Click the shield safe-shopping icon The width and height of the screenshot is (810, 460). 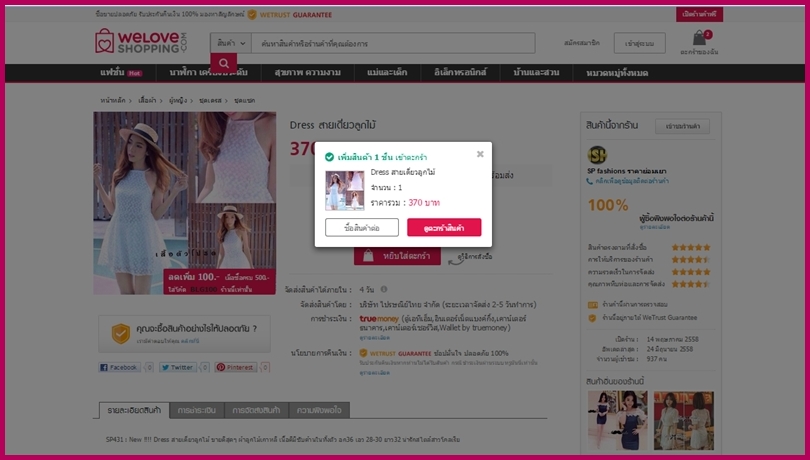click(120, 333)
